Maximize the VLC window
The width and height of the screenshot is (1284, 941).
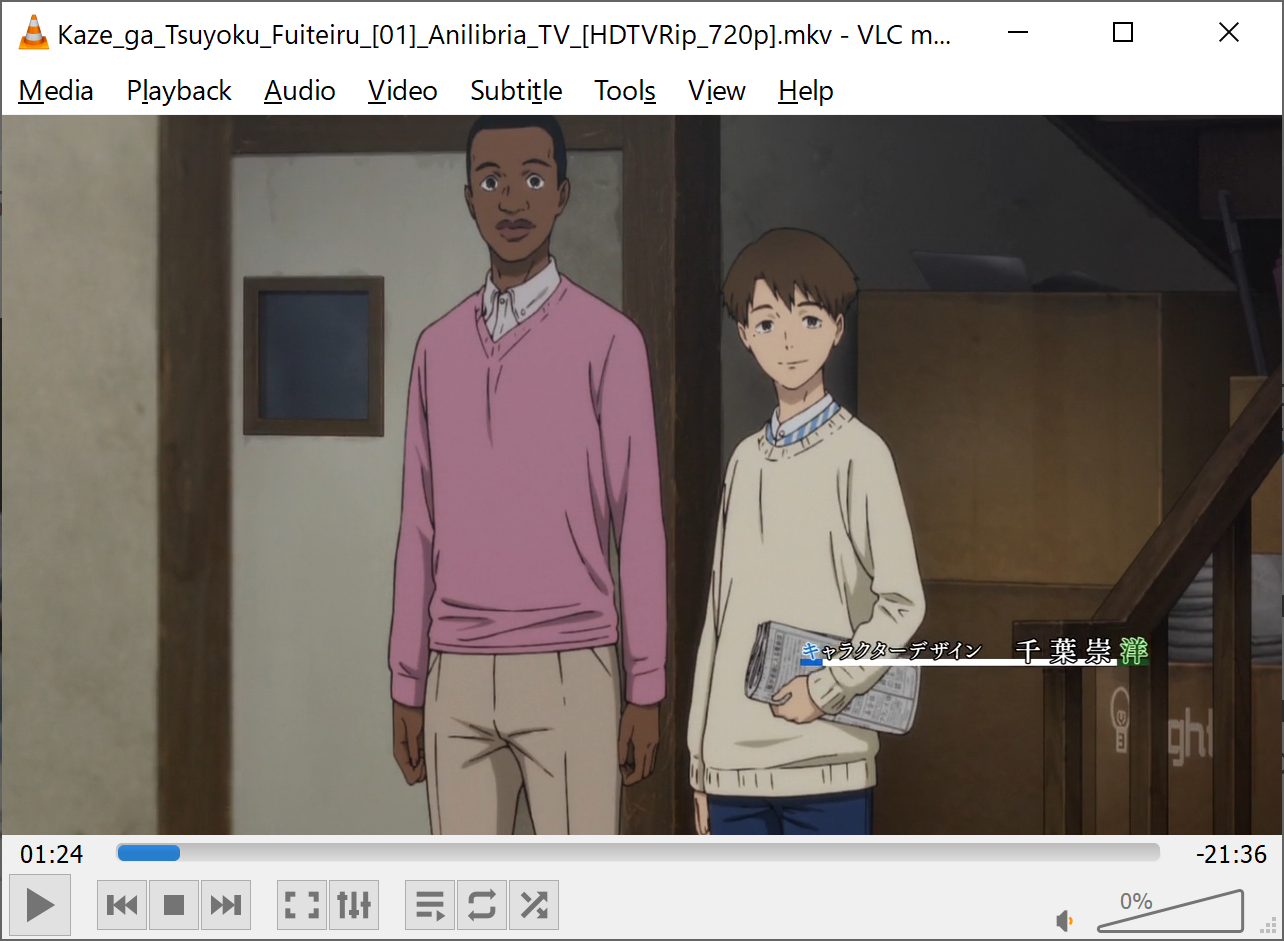(1123, 33)
